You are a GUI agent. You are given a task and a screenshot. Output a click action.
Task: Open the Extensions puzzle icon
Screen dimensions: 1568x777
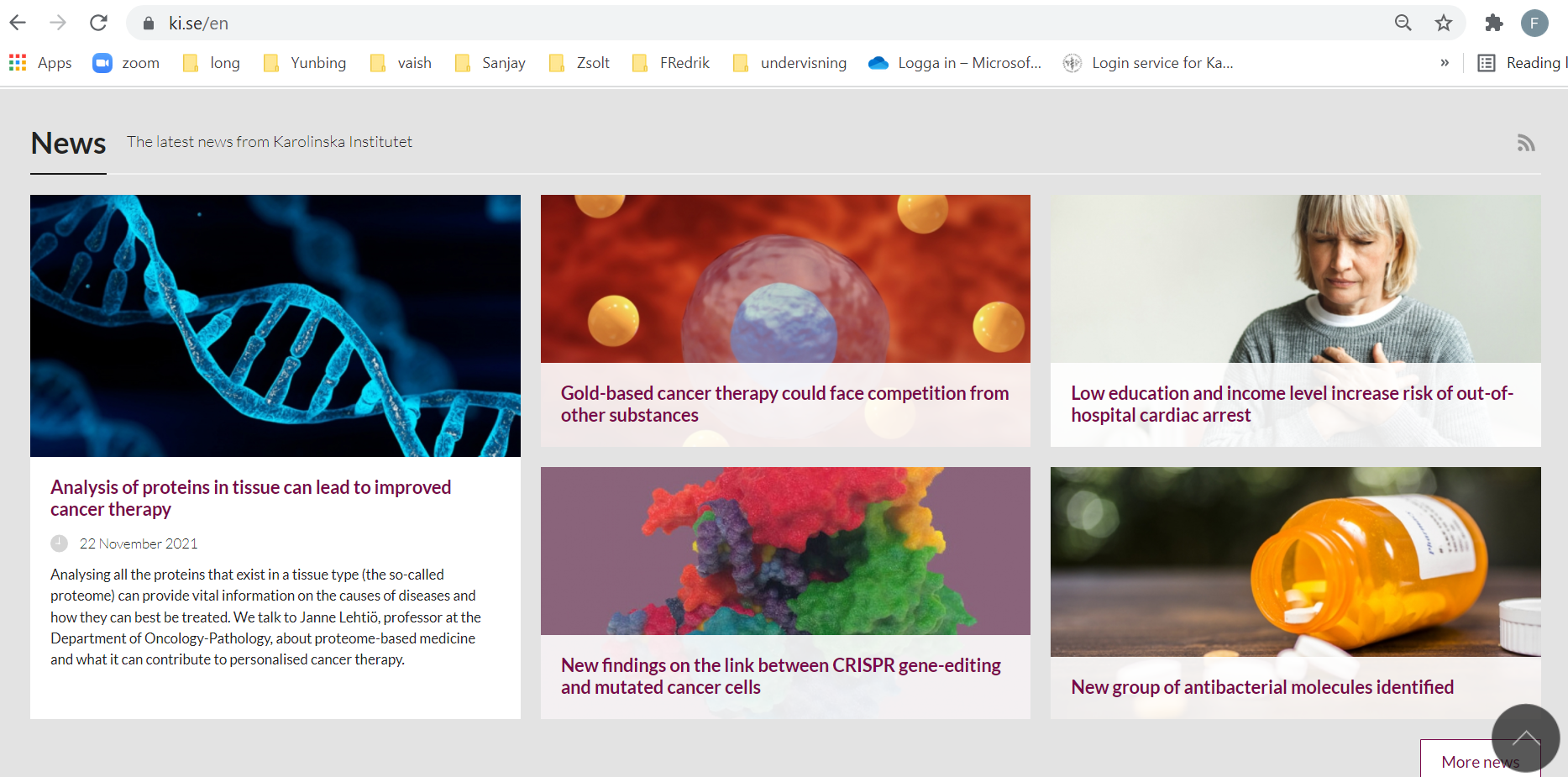tap(1493, 23)
